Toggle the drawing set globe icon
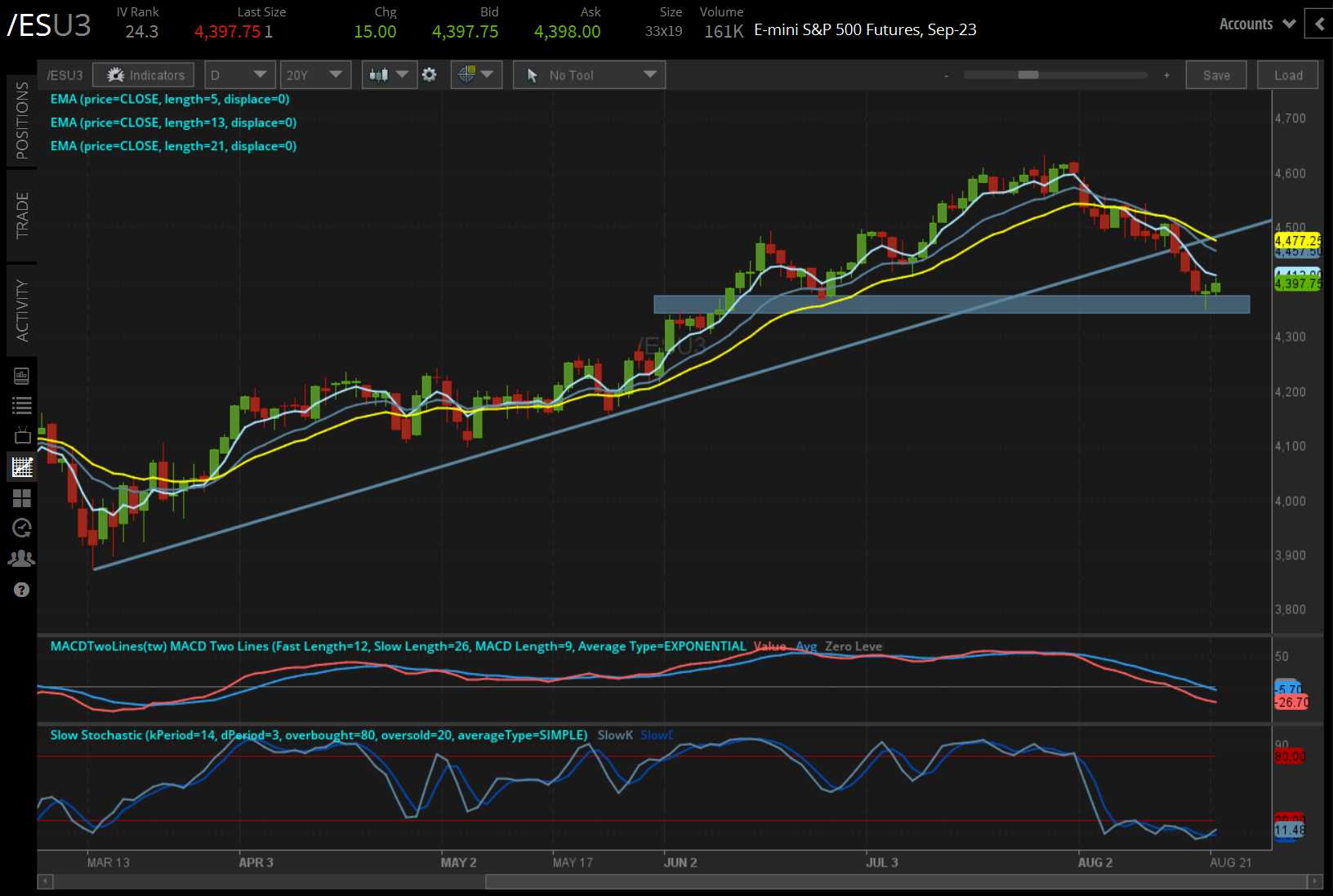Screen dimensions: 1333x896 (467, 74)
